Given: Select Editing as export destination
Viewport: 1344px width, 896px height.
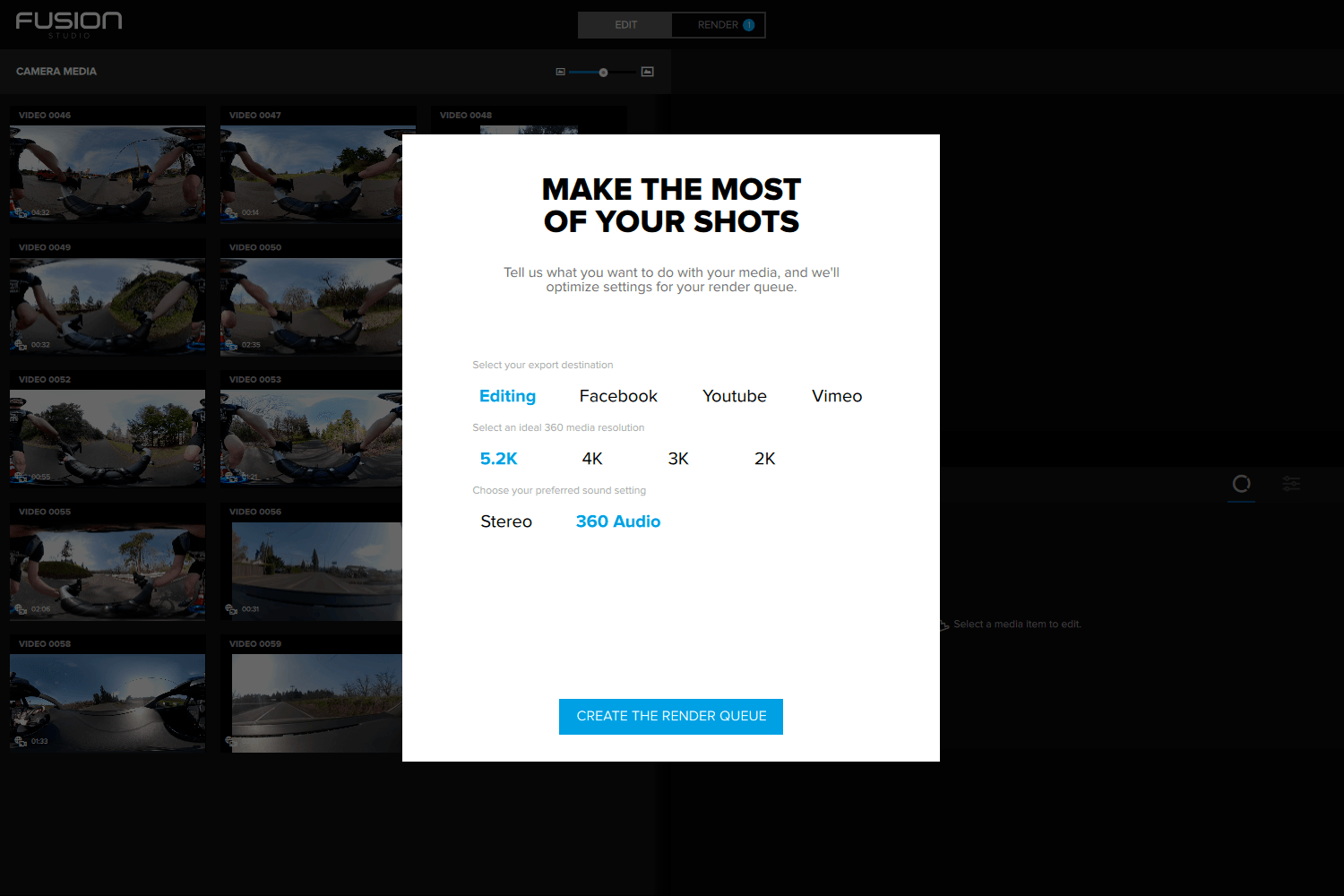Looking at the screenshot, I should click(507, 396).
